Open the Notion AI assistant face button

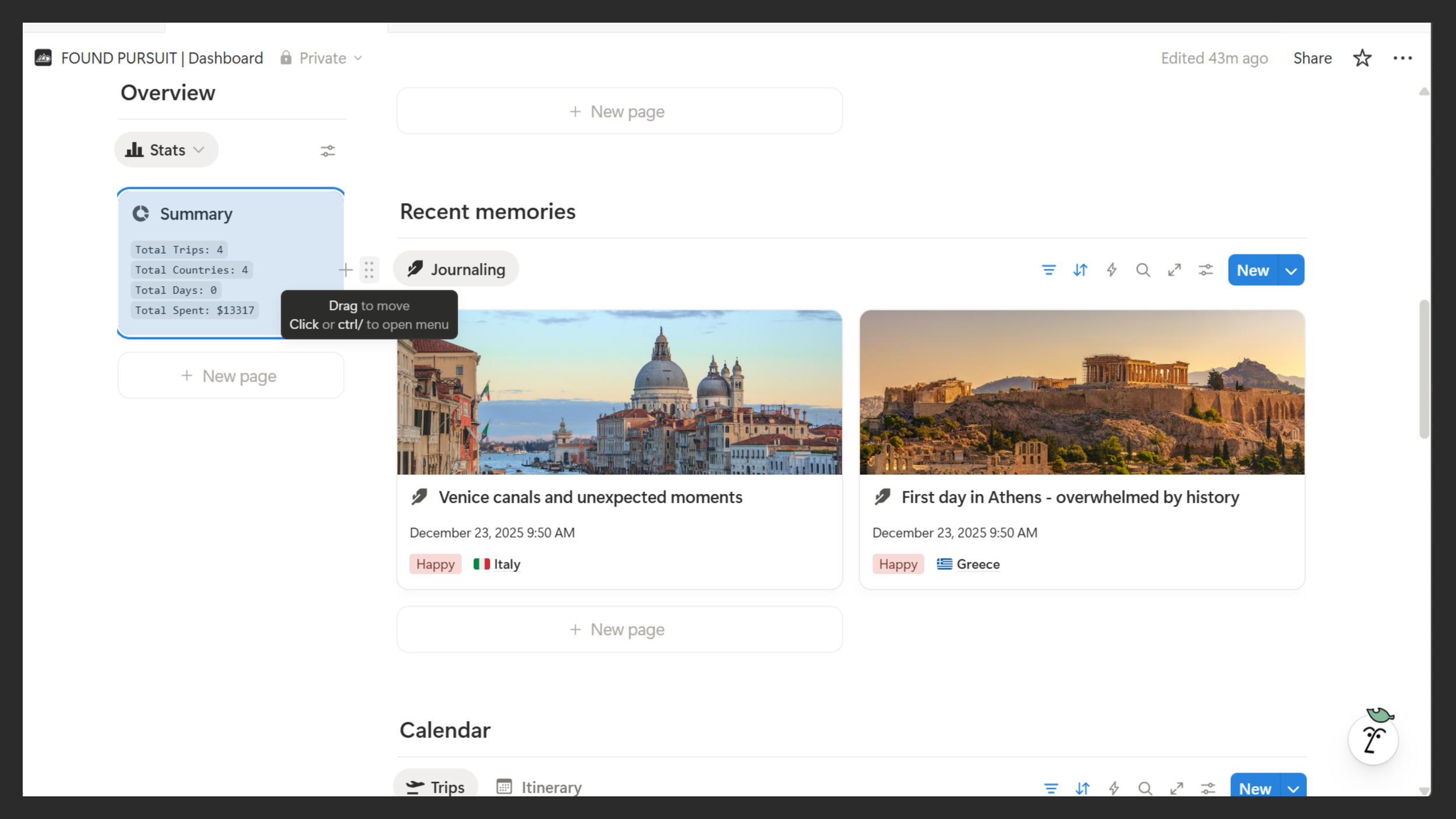tap(1373, 740)
